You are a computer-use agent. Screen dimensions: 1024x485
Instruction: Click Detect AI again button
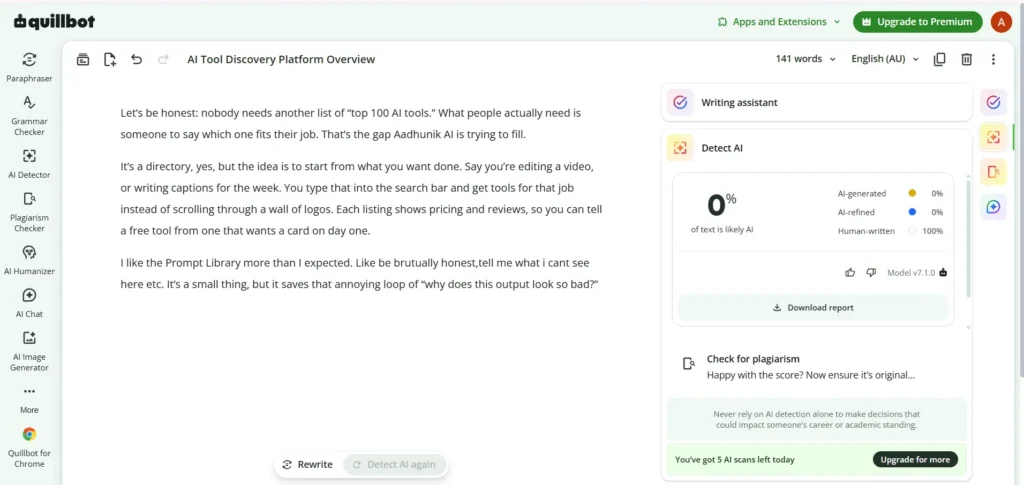(x=394, y=465)
